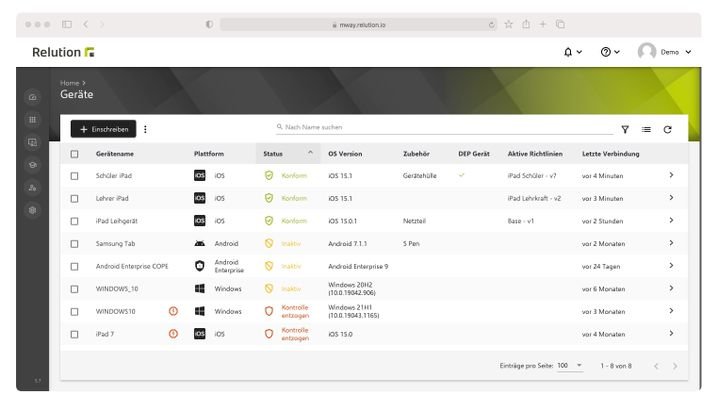Click the filter funnel icon
Image resolution: width=718 pixels, height=411 pixels.
point(625,129)
